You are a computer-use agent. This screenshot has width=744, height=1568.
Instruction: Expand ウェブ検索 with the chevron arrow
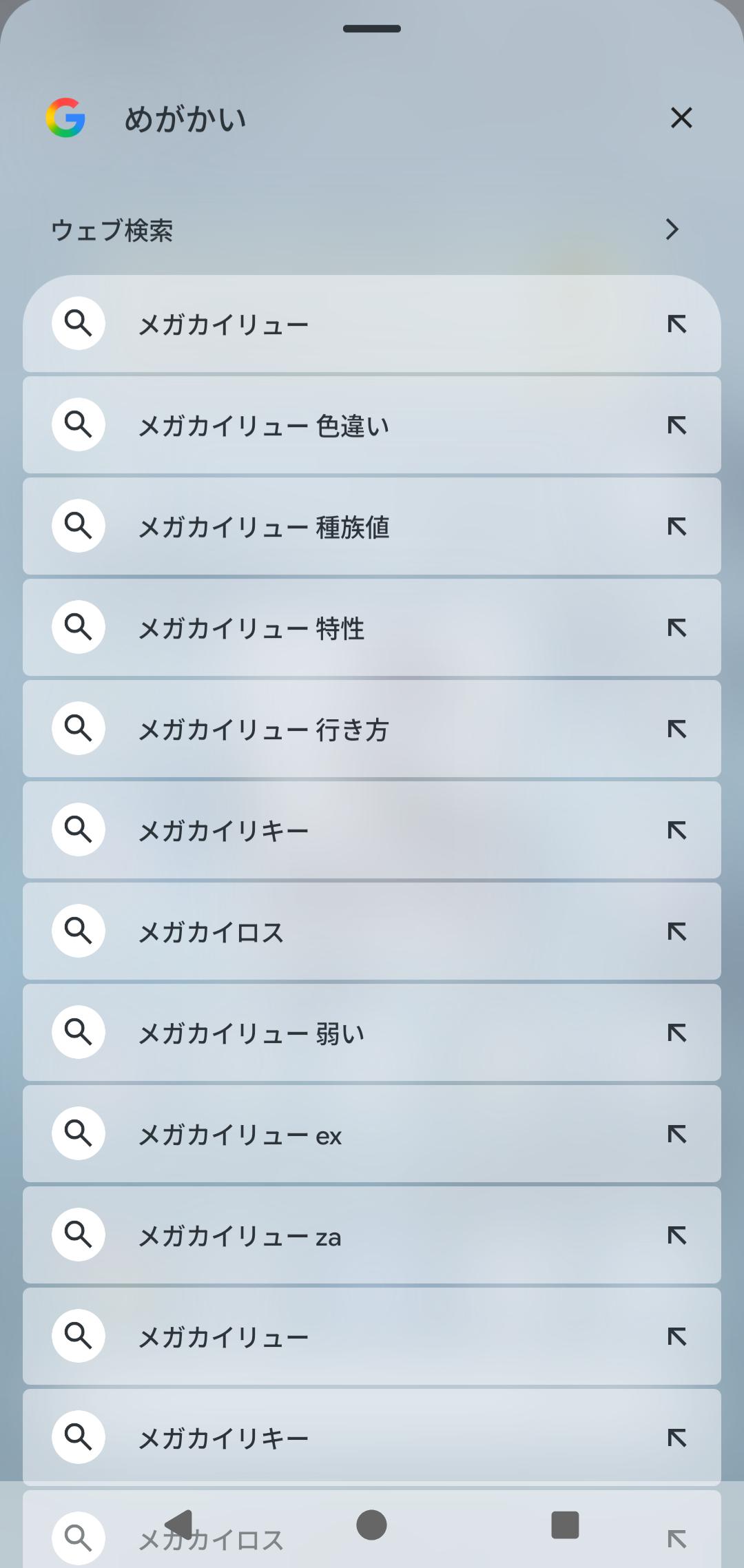pyautogui.click(x=672, y=229)
